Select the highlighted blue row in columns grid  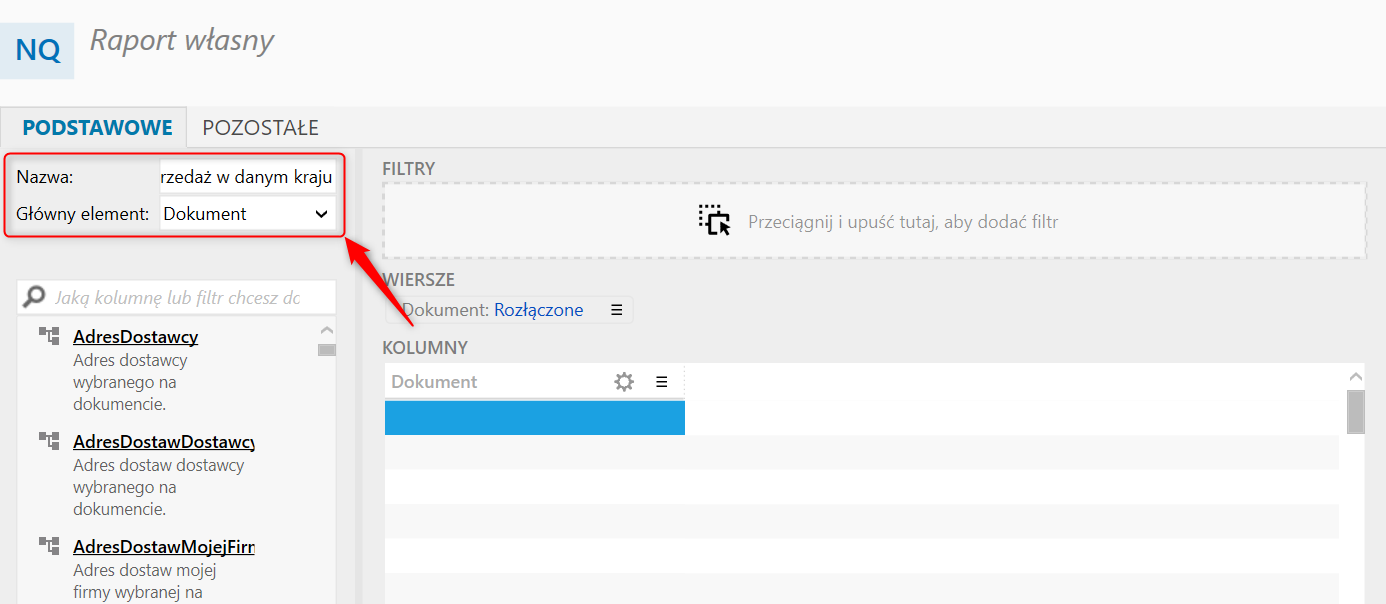535,417
